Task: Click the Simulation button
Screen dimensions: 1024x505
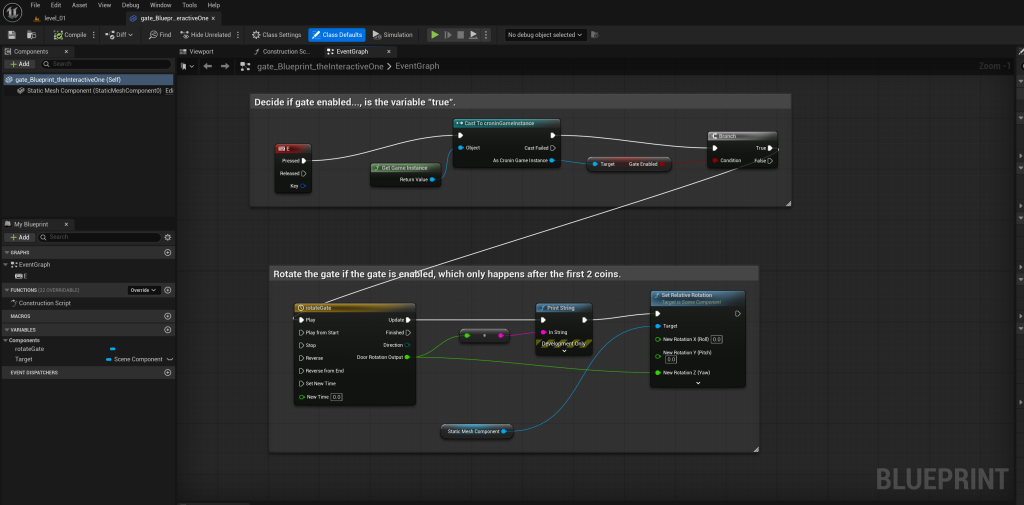Action: click(393, 34)
